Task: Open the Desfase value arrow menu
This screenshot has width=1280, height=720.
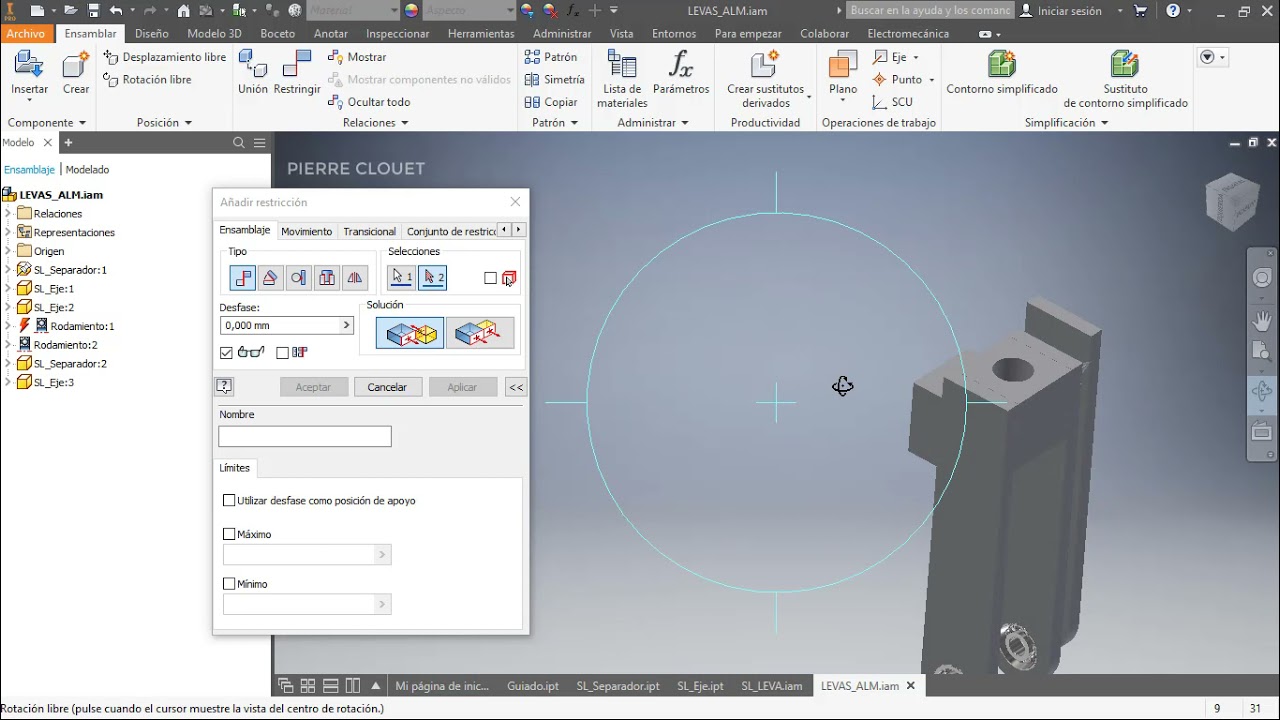Action: pos(346,325)
